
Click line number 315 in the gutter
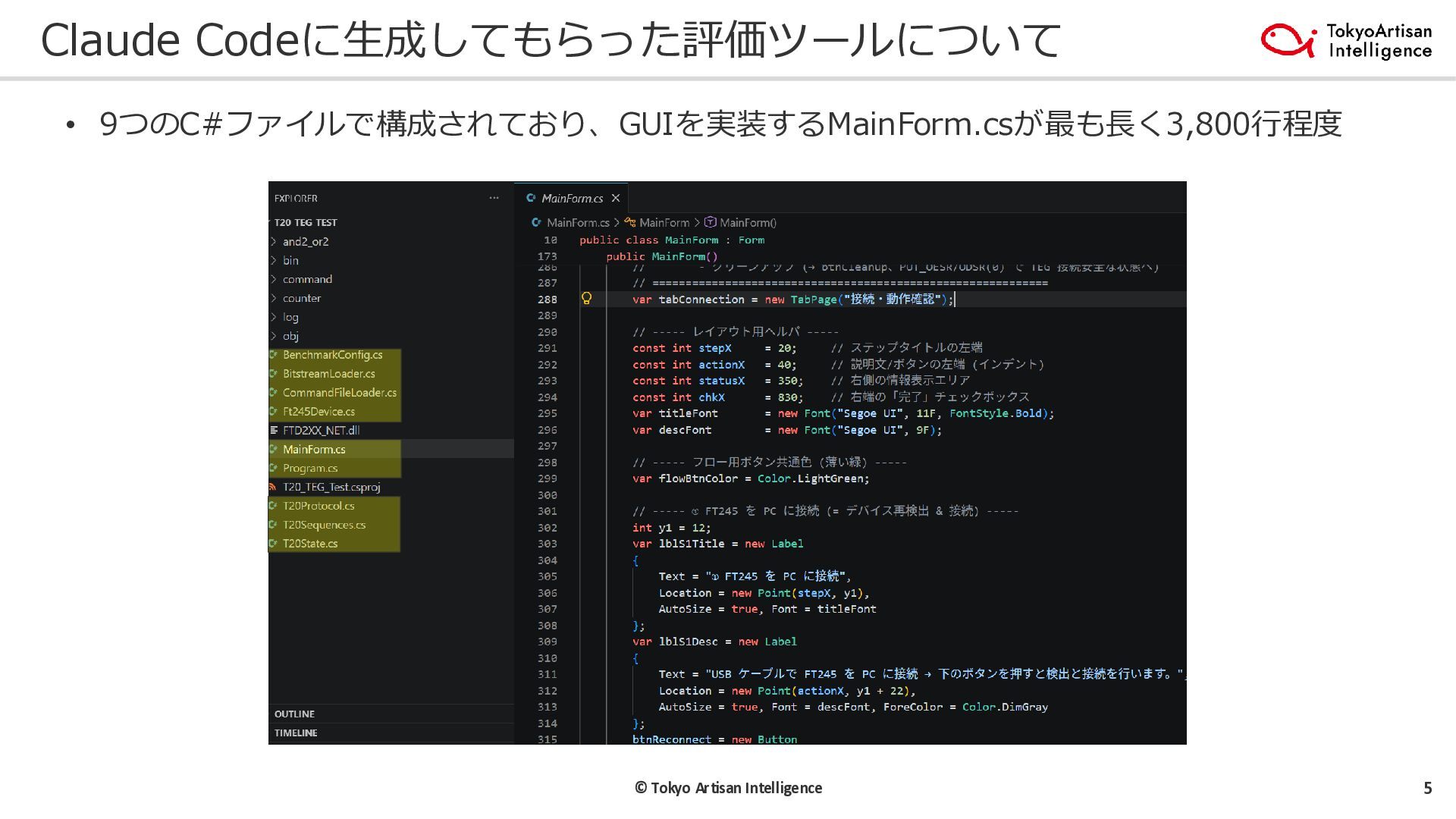point(547,739)
